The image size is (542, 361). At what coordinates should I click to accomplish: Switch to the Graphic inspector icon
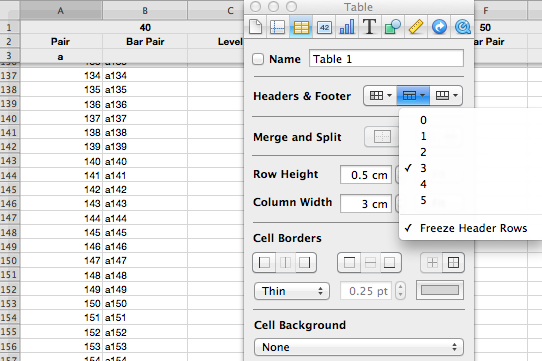point(392,27)
